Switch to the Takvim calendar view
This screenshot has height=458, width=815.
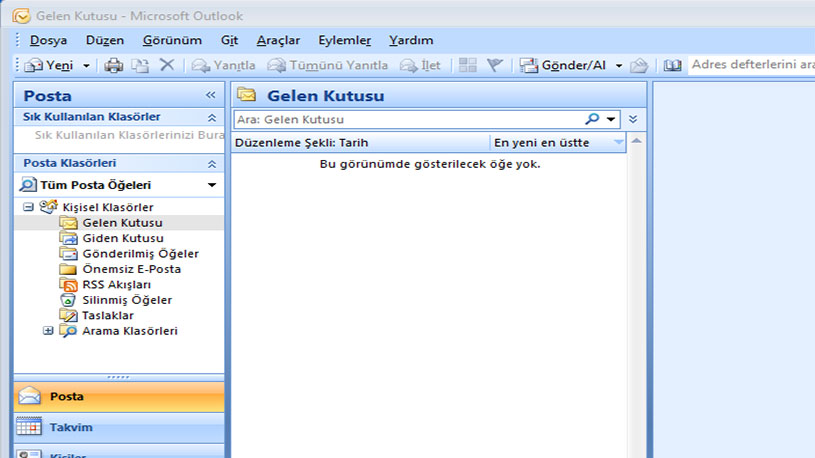119,427
